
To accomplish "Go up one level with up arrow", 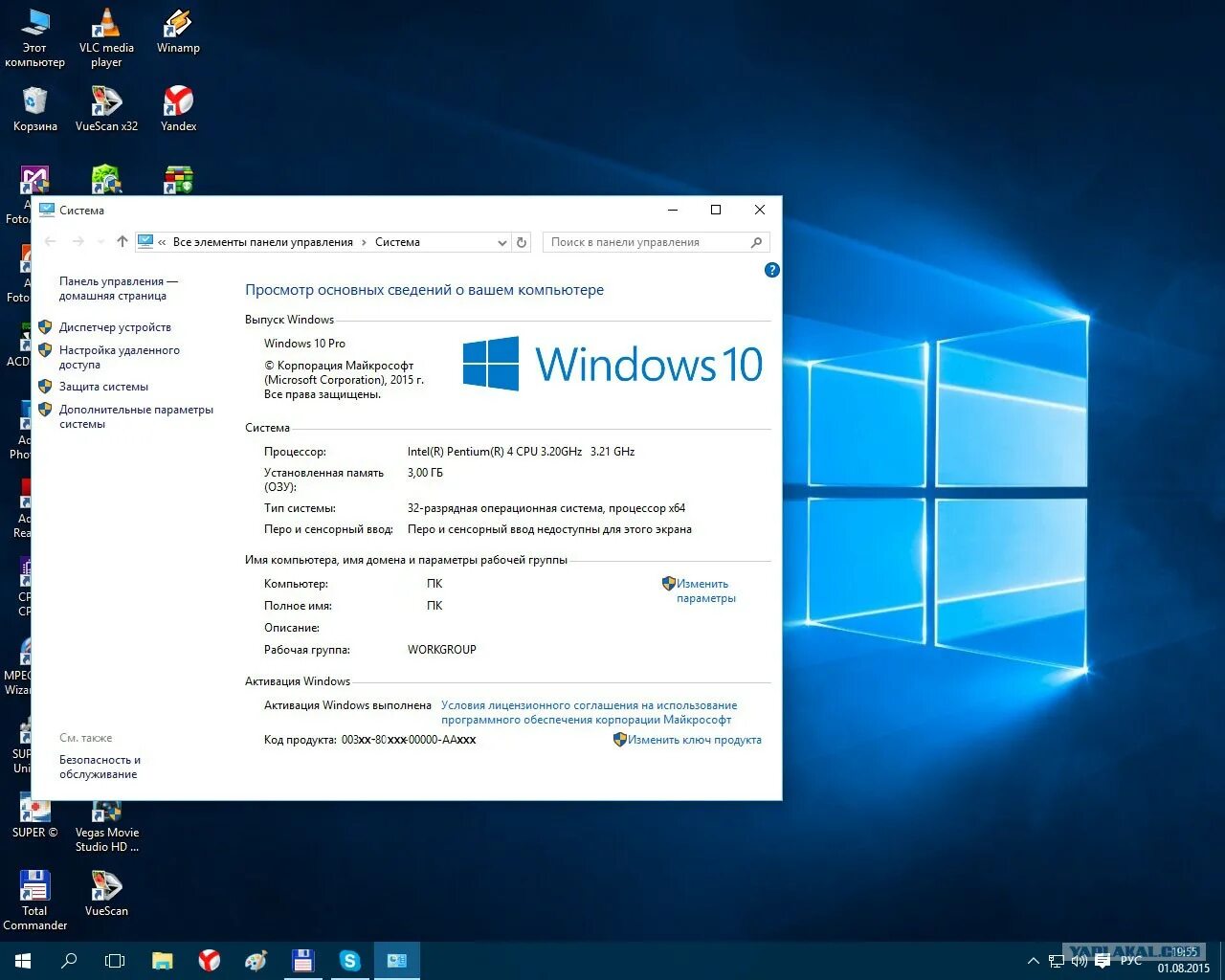I will point(122,242).
